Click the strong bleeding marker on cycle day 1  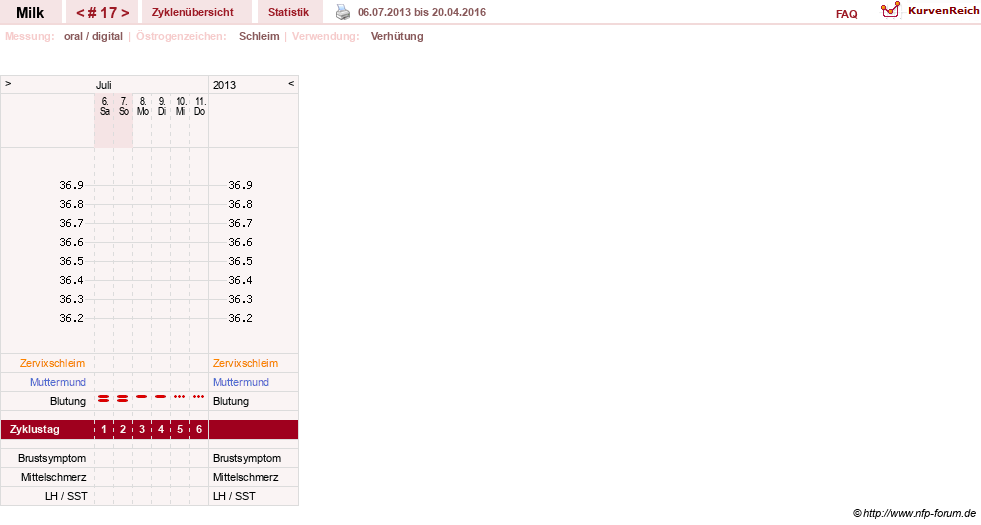[104, 398]
